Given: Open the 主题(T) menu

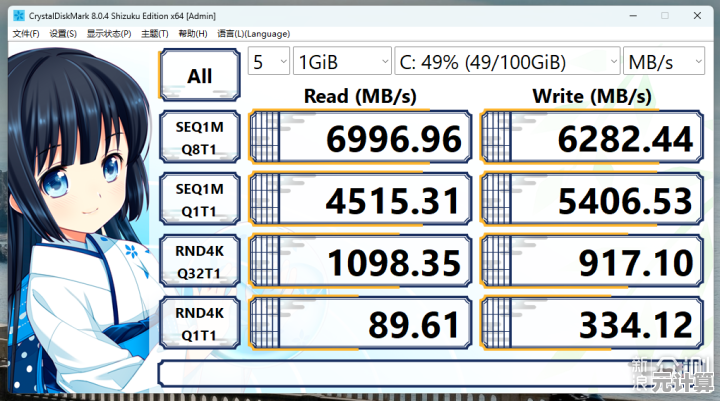Looking at the screenshot, I should [x=154, y=34].
